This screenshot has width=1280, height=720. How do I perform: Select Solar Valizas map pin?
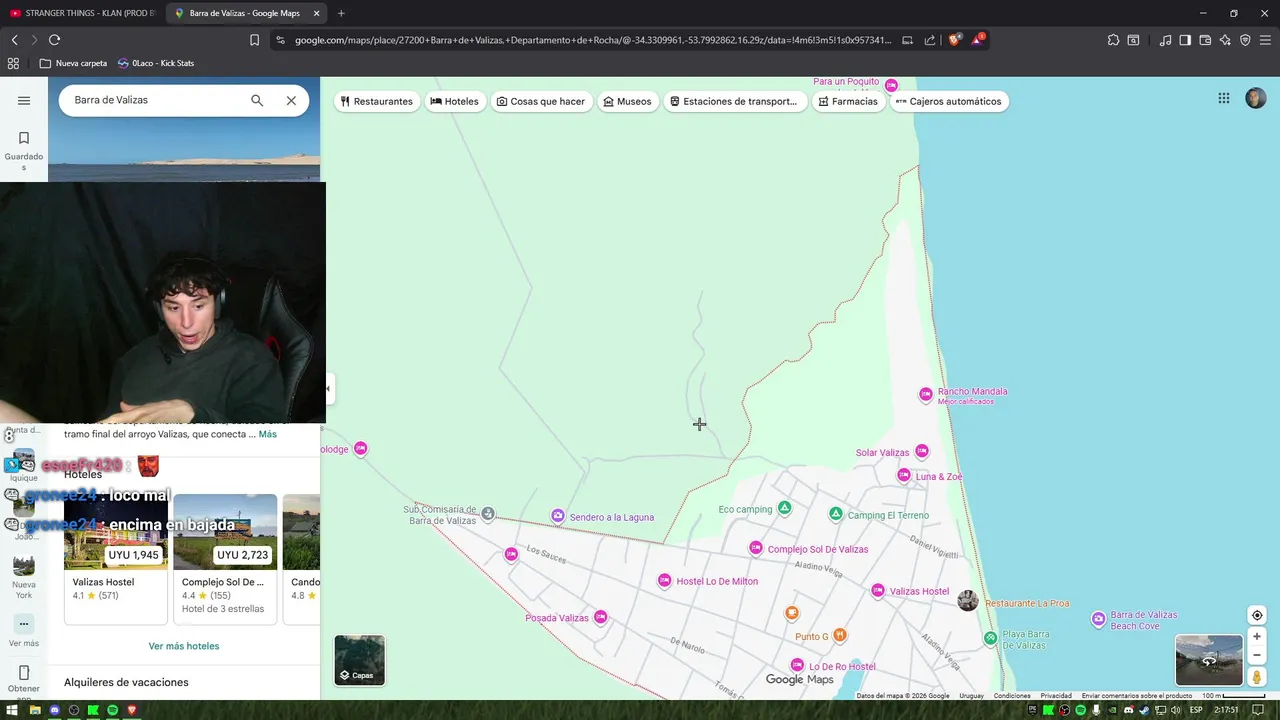coord(922,452)
